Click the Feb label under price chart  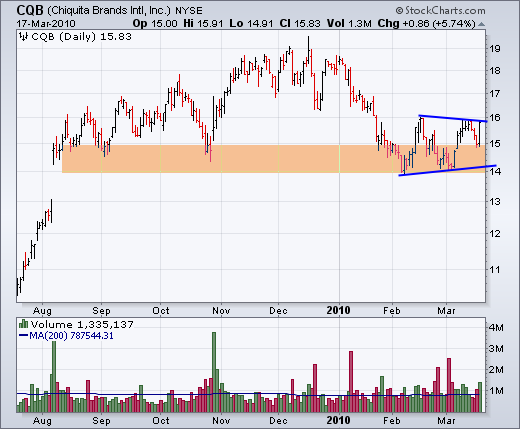coord(392,311)
